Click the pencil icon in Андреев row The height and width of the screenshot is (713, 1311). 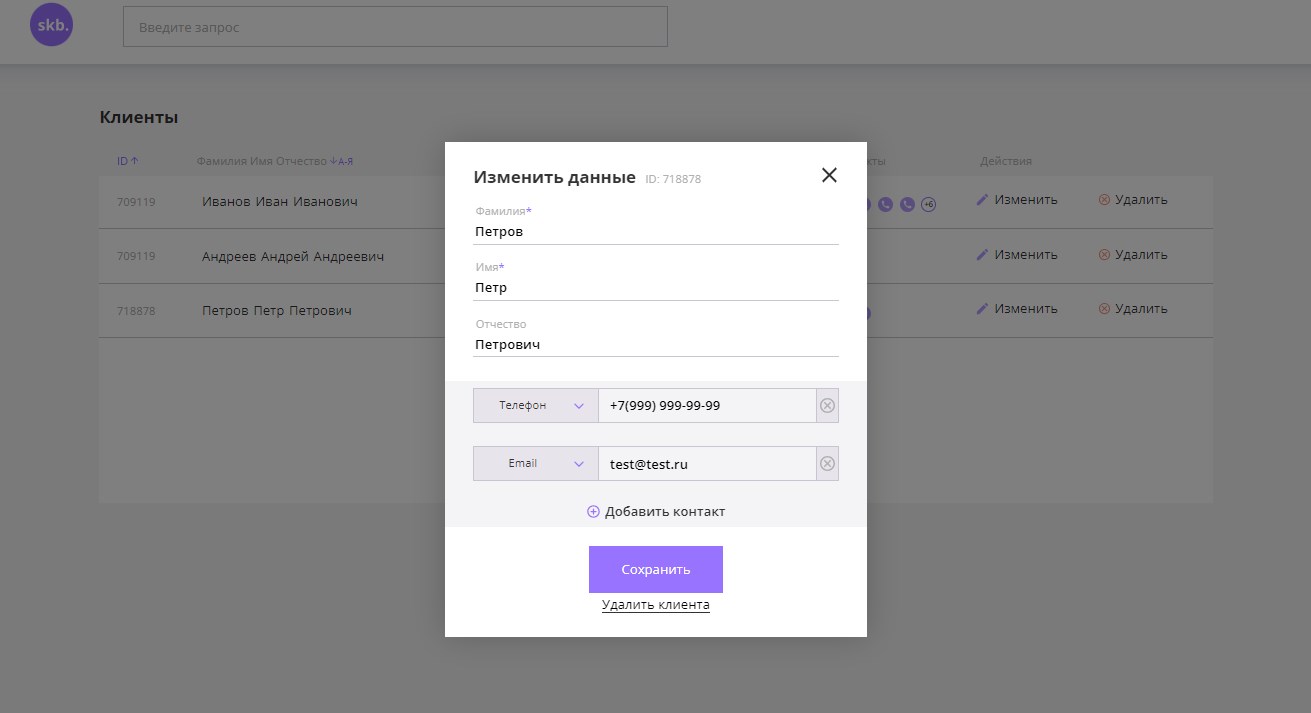point(982,254)
